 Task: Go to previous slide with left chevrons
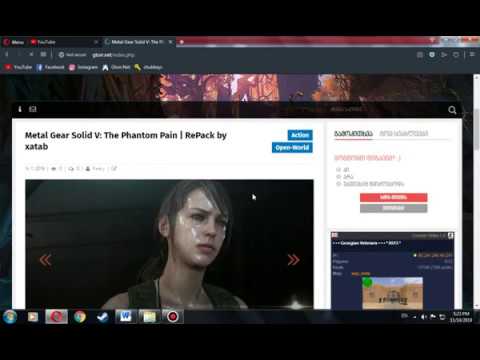point(45,260)
